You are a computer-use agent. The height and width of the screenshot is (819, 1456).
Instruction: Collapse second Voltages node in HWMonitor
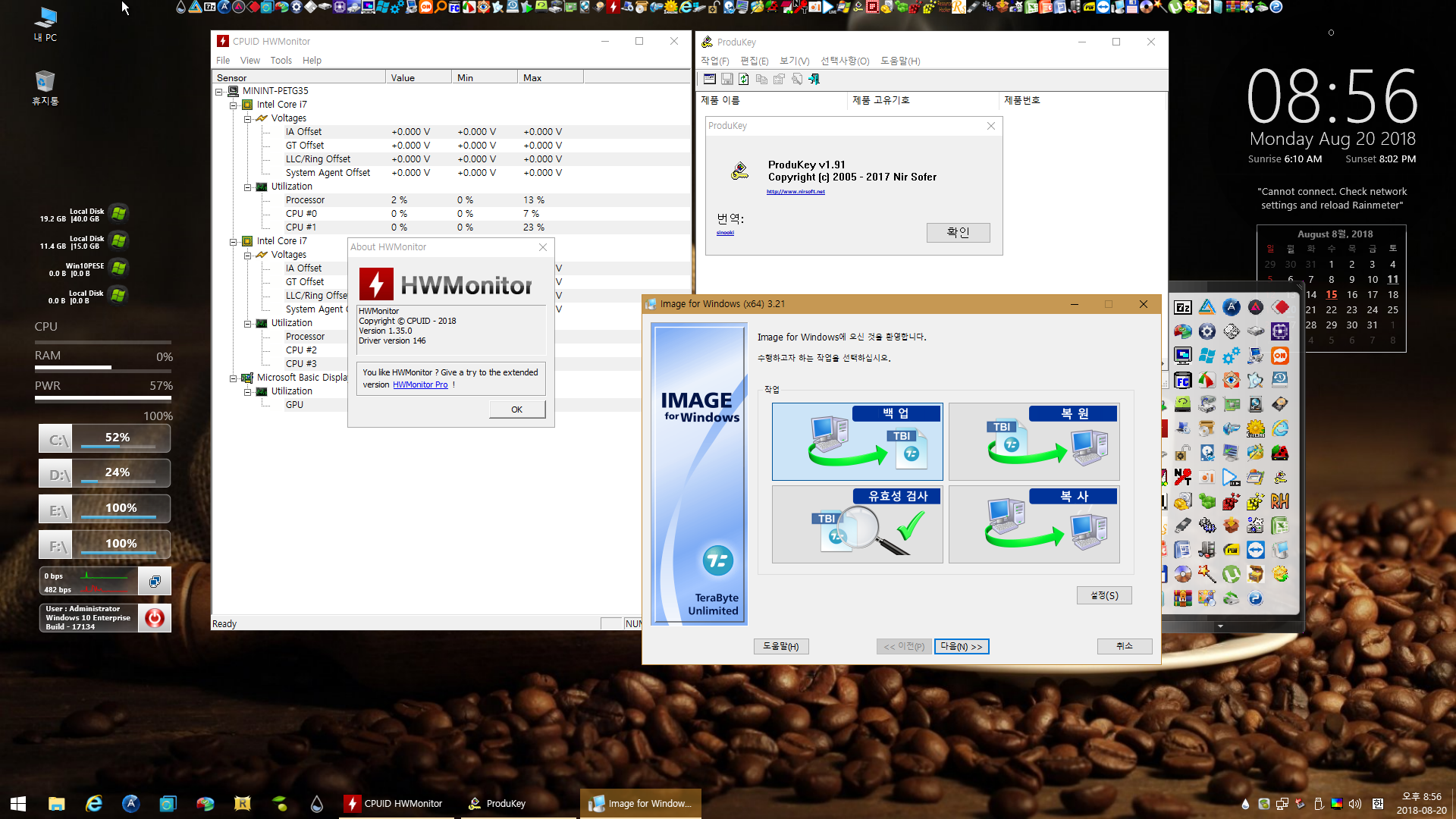pos(247,256)
